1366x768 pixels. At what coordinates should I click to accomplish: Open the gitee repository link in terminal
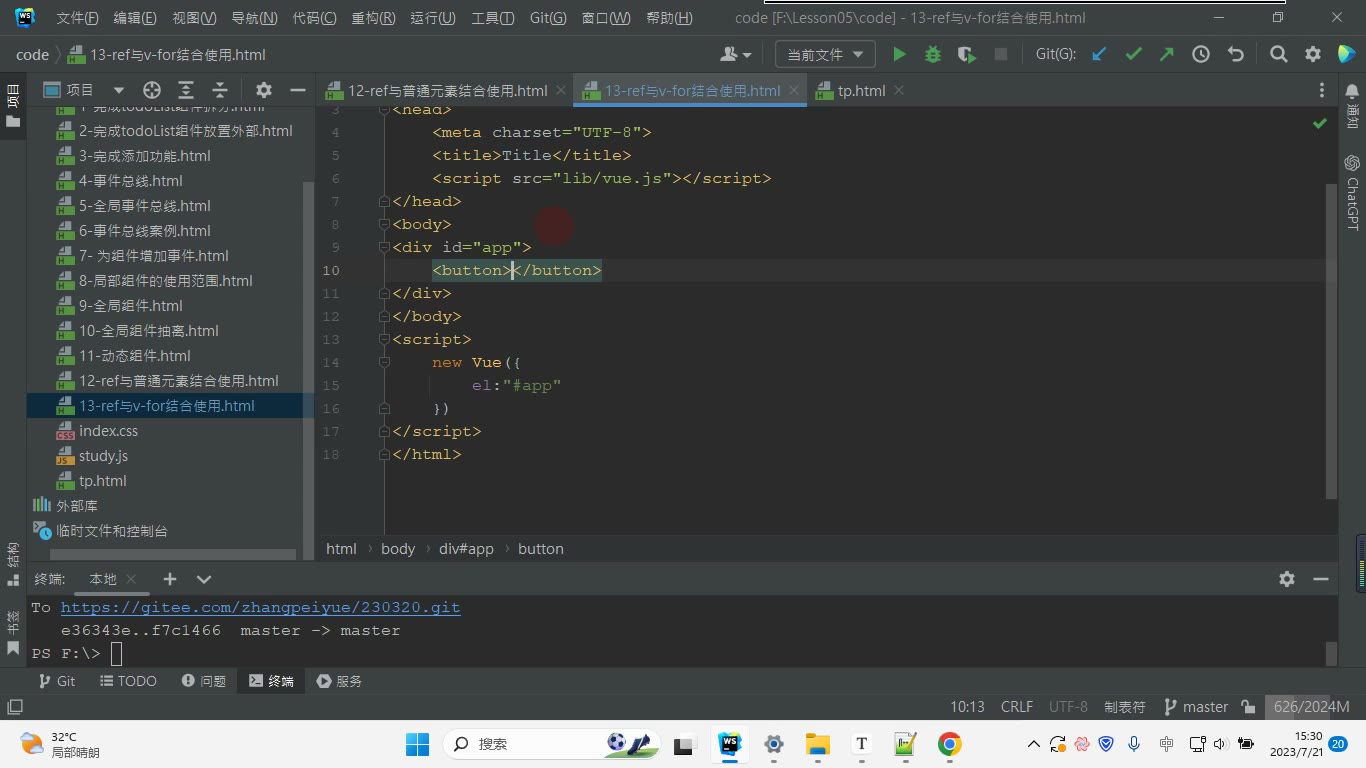click(x=260, y=607)
